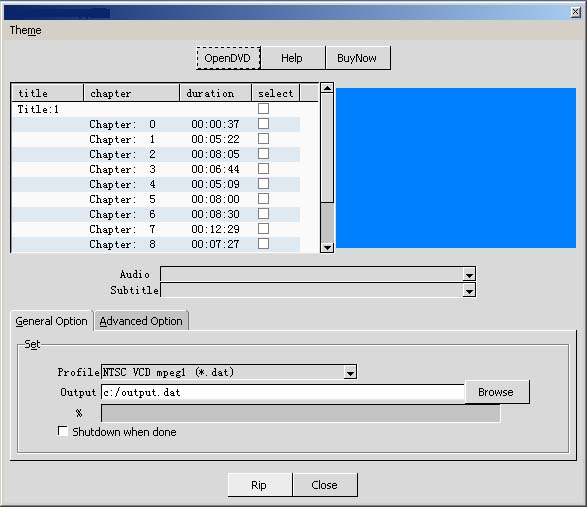Switch to the General Option tab
Image resolution: width=587 pixels, height=507 pixels.
tap(52, 321)
